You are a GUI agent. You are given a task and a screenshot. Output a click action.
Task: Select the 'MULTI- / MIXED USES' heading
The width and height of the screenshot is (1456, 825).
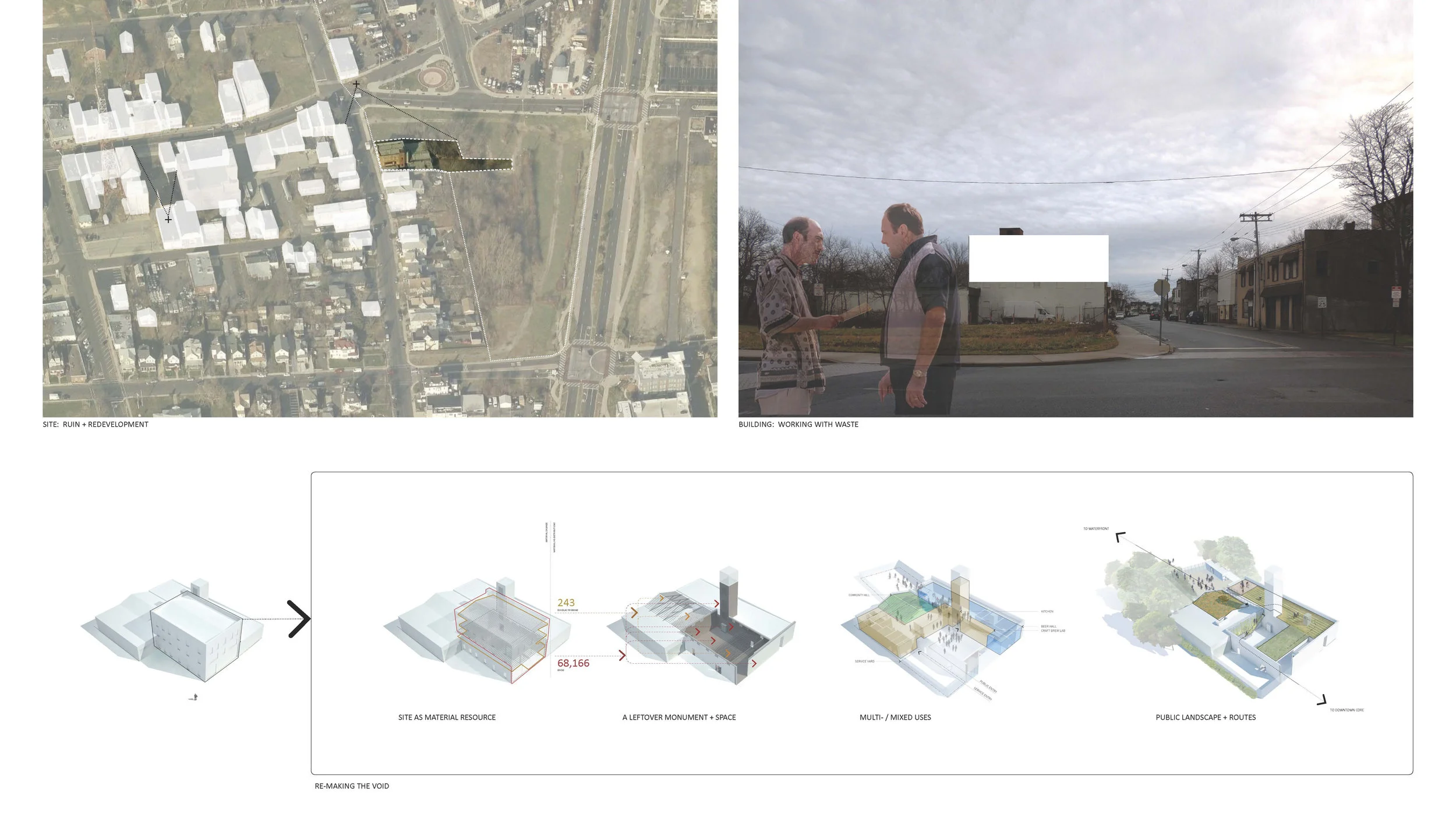click(895, 717)
